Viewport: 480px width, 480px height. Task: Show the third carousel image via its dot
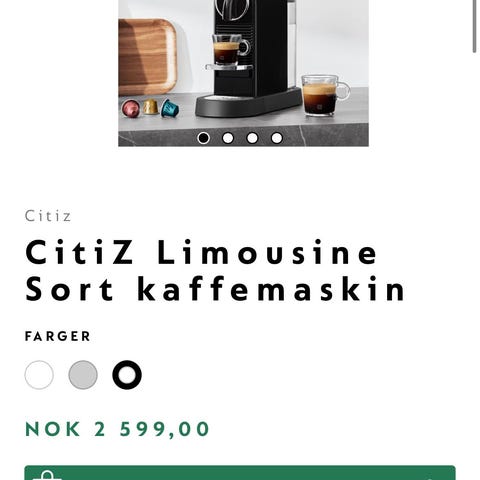(252, 138)
